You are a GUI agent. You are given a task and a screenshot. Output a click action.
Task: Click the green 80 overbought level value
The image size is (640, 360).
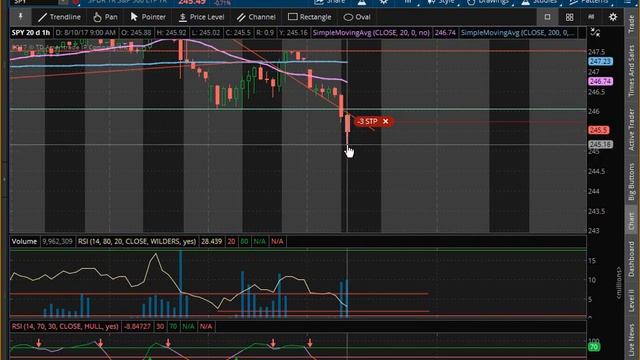click(244, 241)
